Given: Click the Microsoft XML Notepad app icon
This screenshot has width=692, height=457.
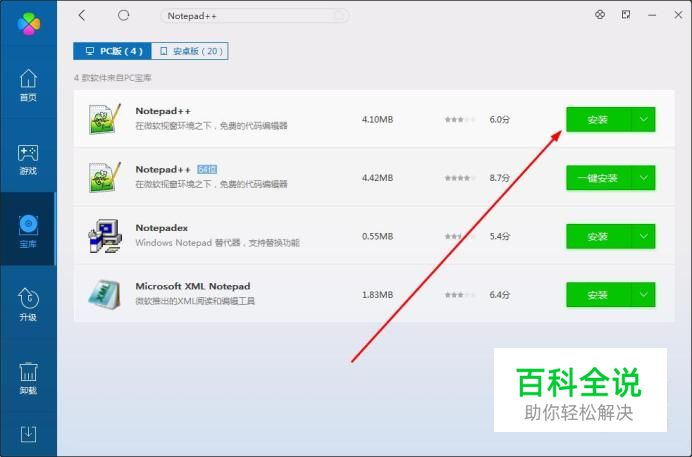Looking at the screenshot, I should (x=105, y=294).
